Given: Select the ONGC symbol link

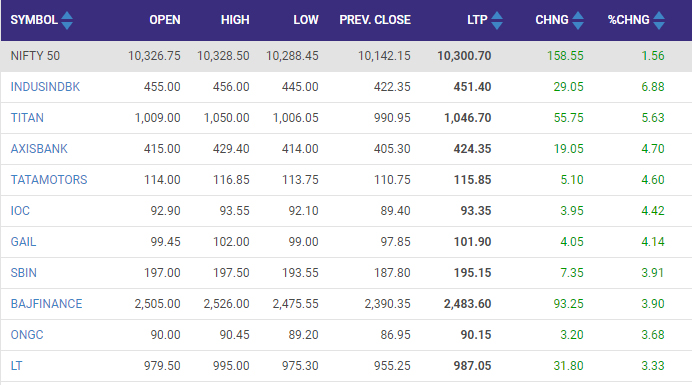Looking at the screenshot, I should point(27,334).
